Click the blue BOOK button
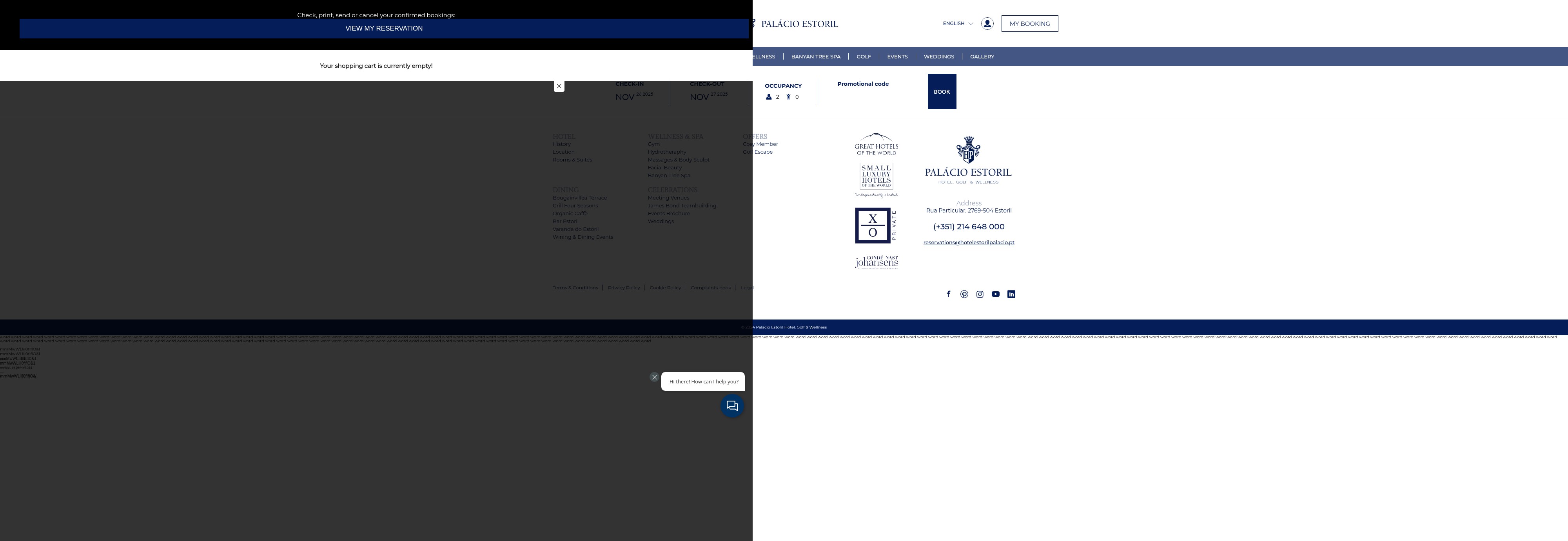1568x541 pixels. coord(942,91)
